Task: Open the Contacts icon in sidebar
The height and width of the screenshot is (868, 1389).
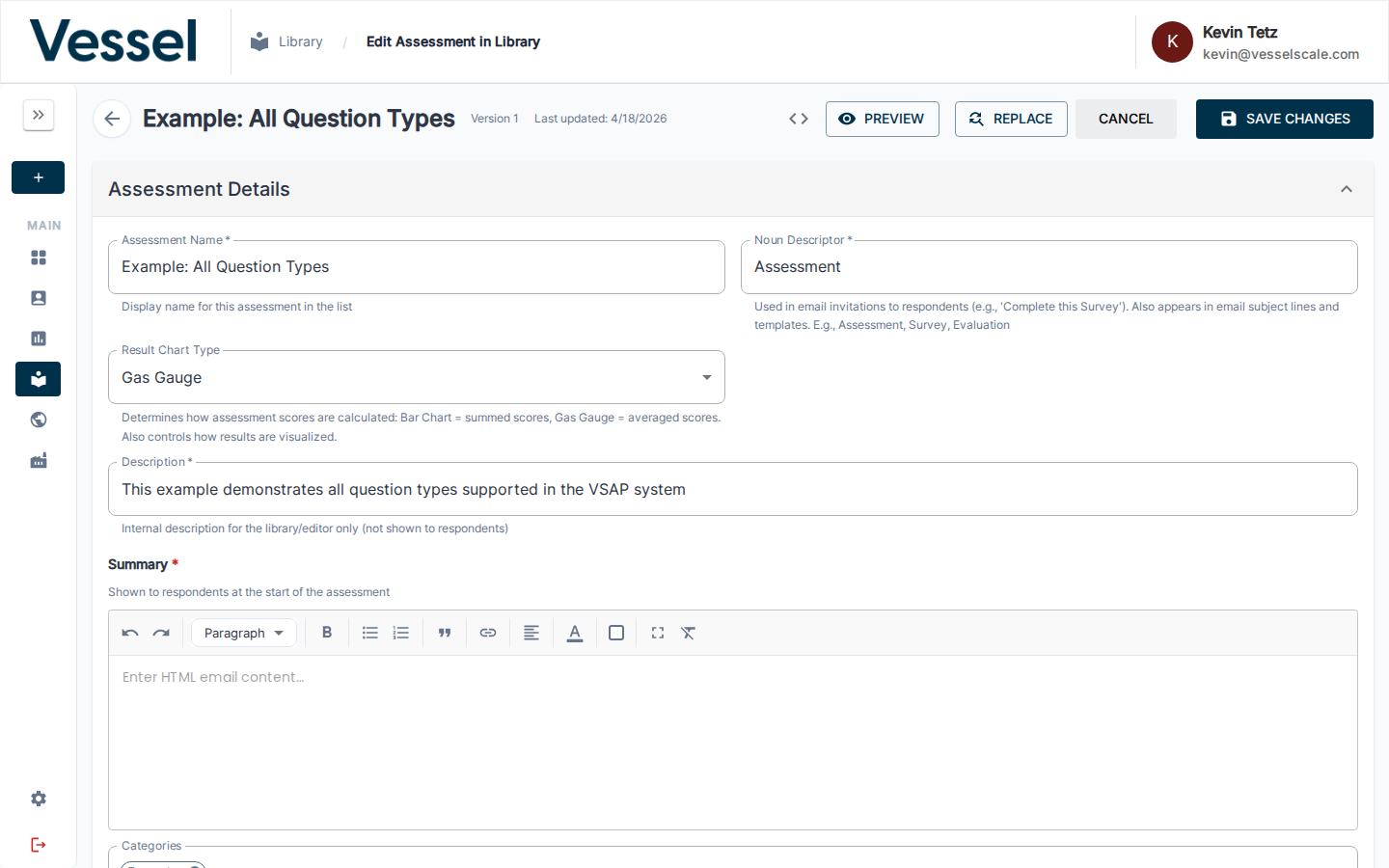Action: pyautogui.click(x=38, y=298)
